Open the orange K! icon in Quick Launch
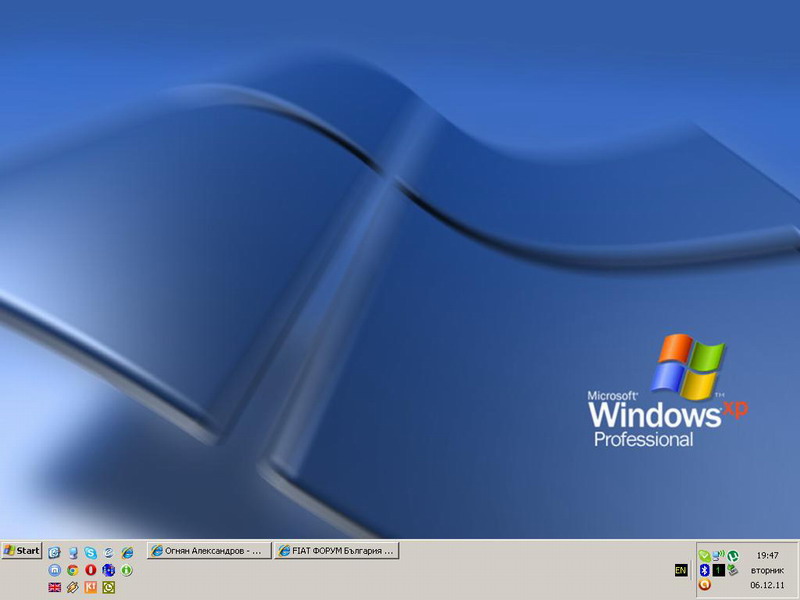 tap(91, 587)
